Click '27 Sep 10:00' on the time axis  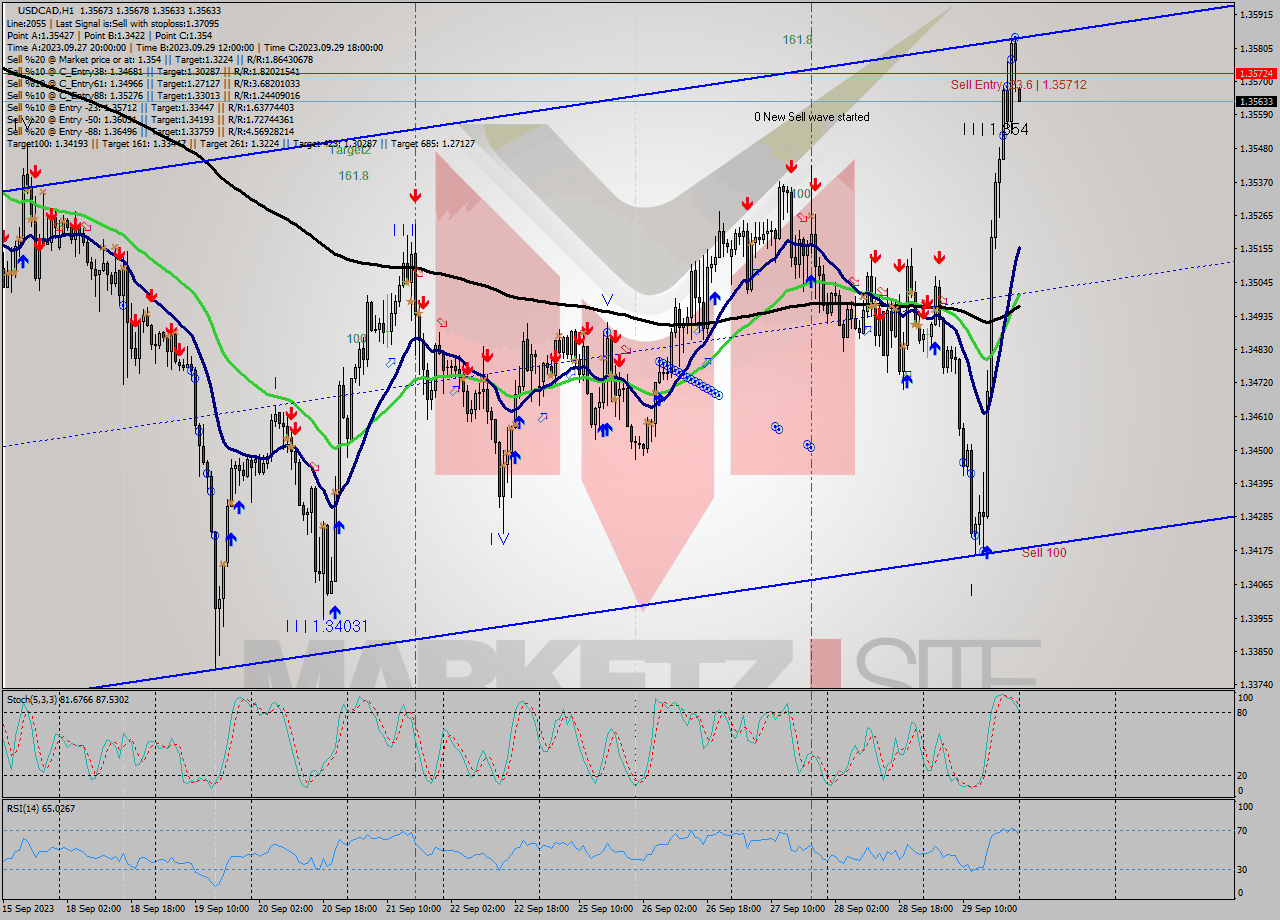[x=797, y=909]
